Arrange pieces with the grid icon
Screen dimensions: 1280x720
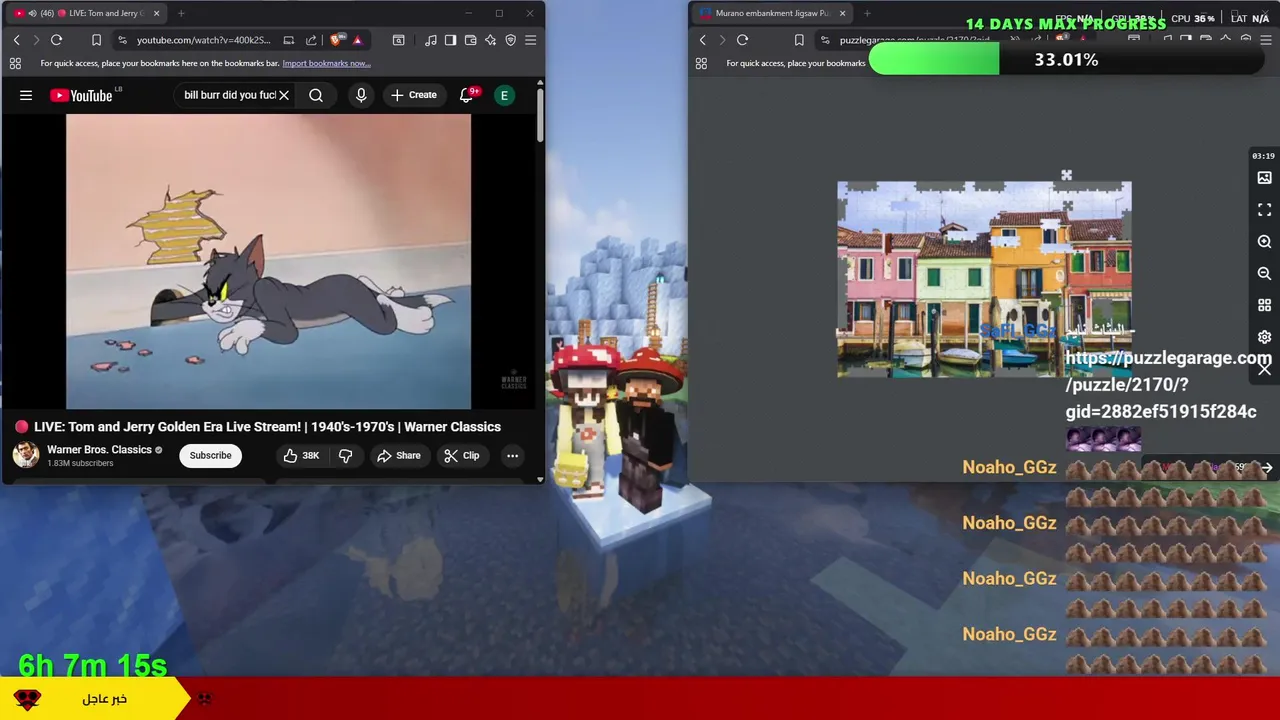[x=1264, y=305]
